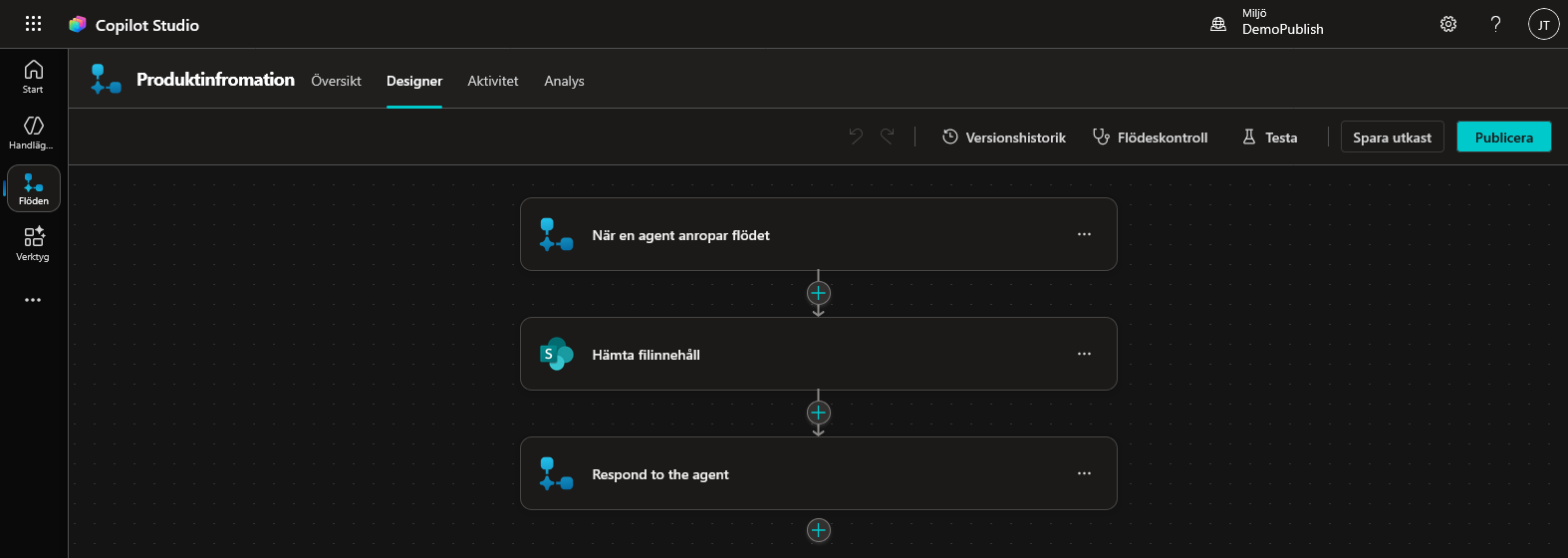Click the trigger icon on När en agent anropar flödet

coord(556,234)
